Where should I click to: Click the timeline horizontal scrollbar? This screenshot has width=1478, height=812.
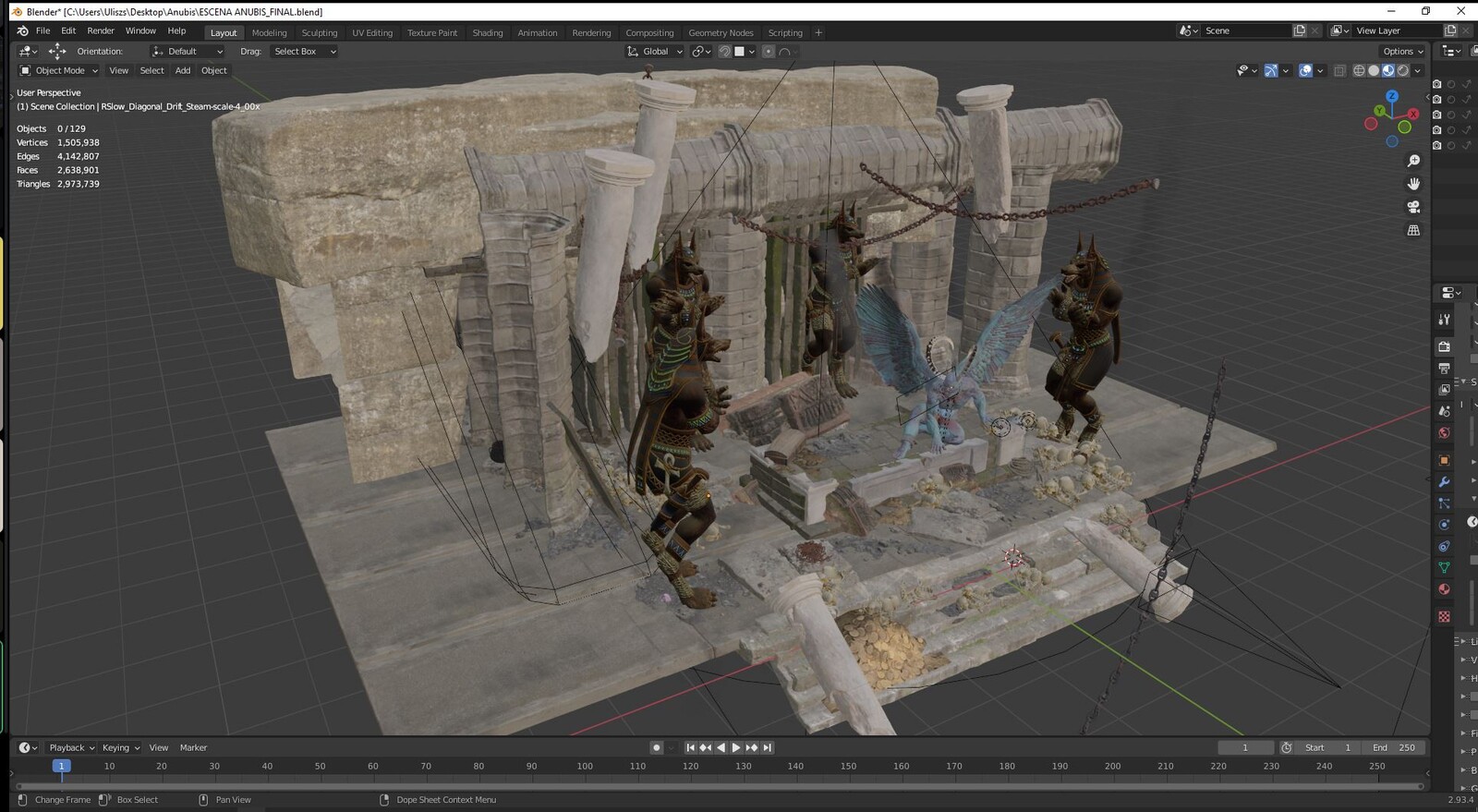[720, 786]
